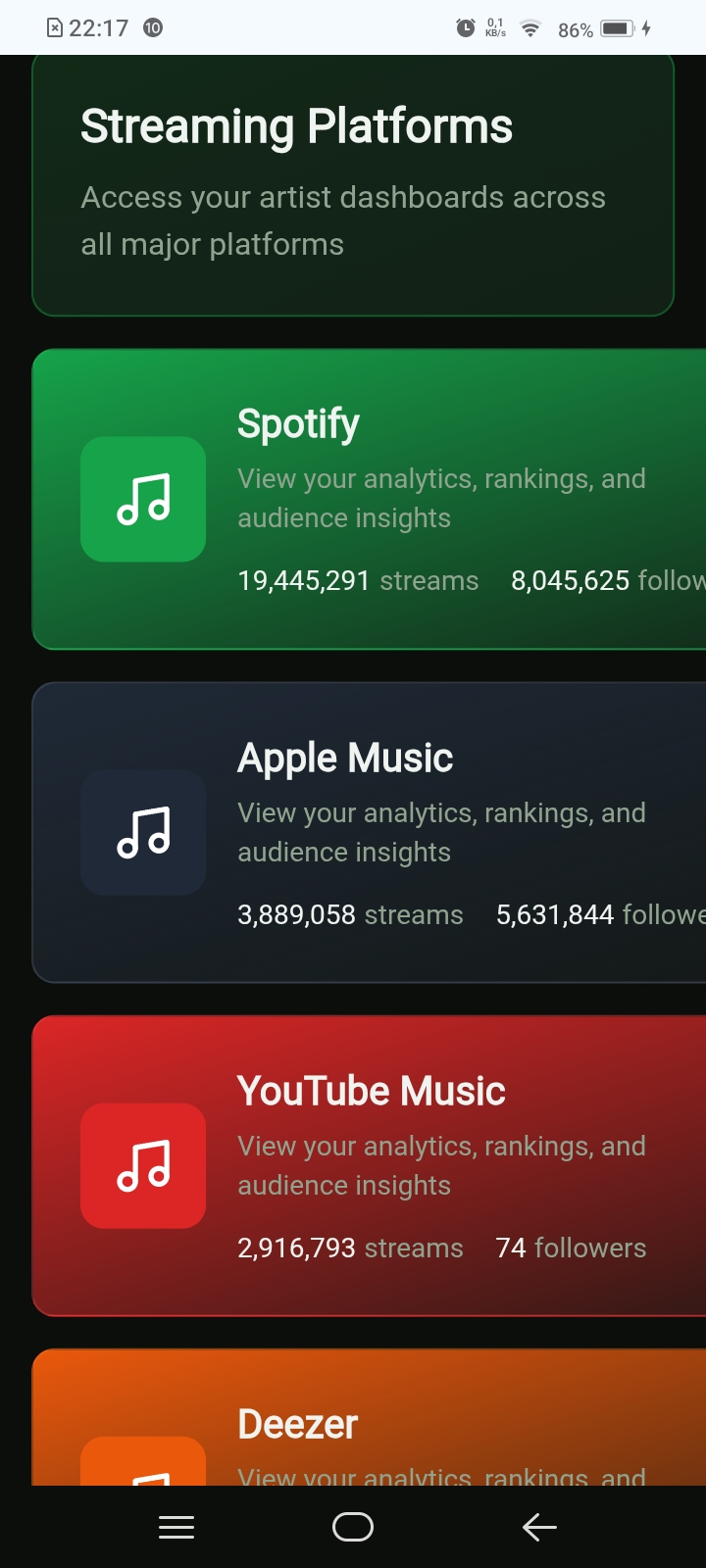
Task: Select YouTube Music's 74 followers stat
Action: (x=571, y=1248)
